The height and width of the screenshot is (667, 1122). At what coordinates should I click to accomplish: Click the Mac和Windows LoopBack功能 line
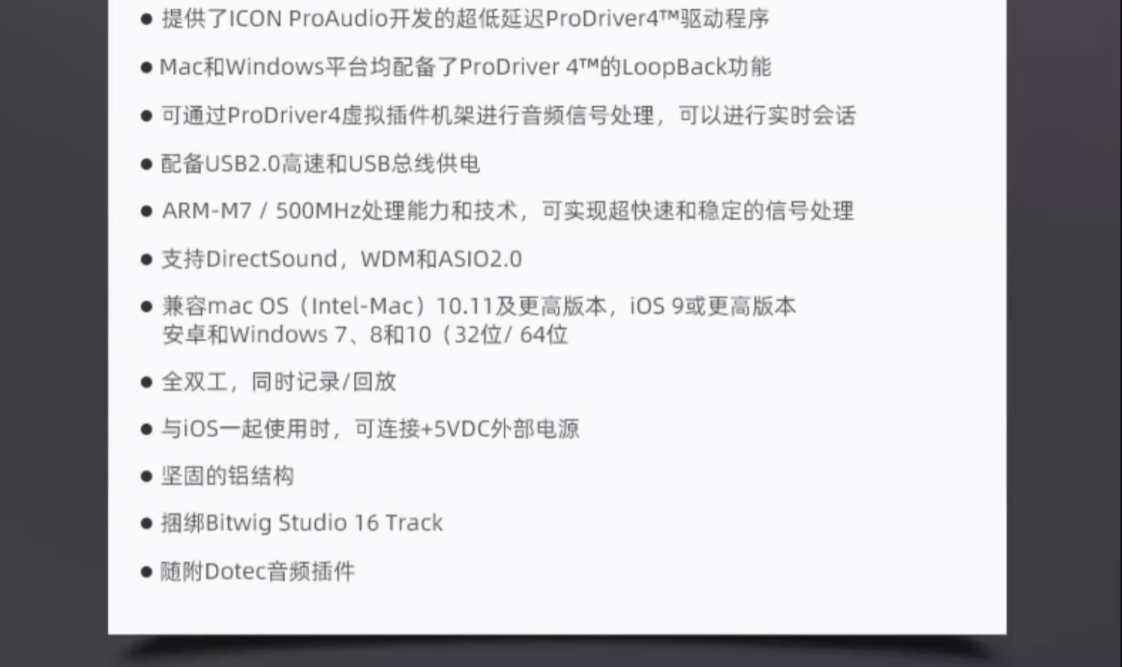[465, 67]
